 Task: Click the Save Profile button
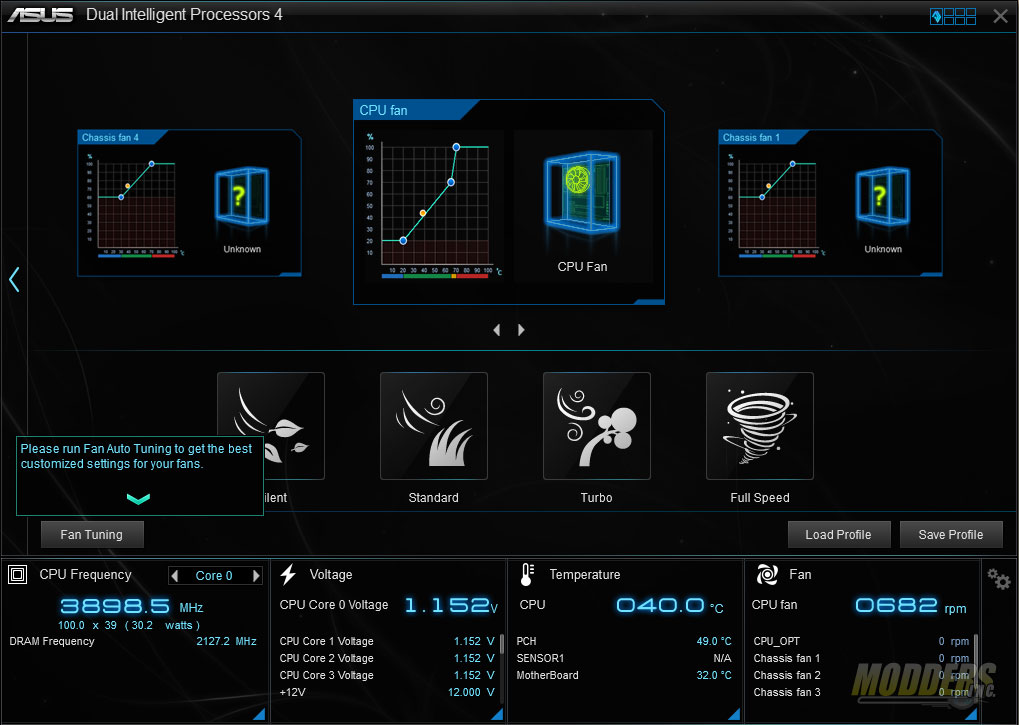click(951, 535)
